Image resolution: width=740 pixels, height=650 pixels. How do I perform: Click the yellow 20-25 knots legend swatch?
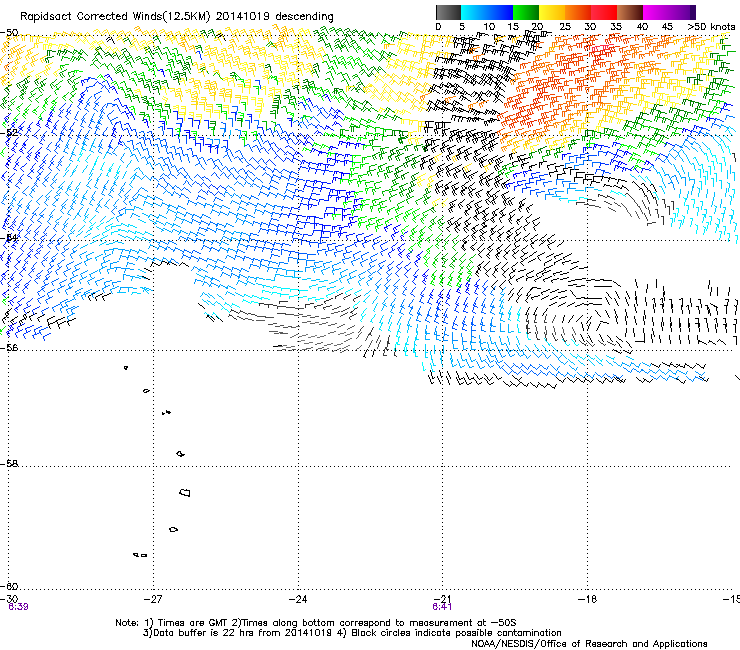[551, 12]
